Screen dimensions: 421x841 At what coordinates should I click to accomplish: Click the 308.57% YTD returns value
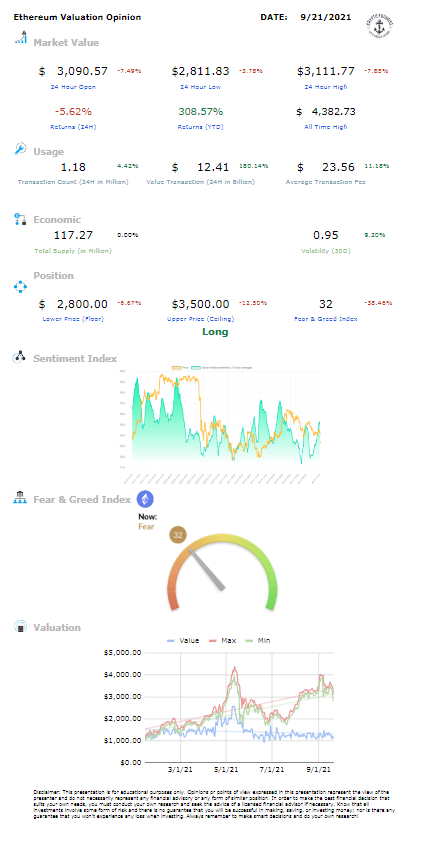pyautogui.click(x=201, y=112)
